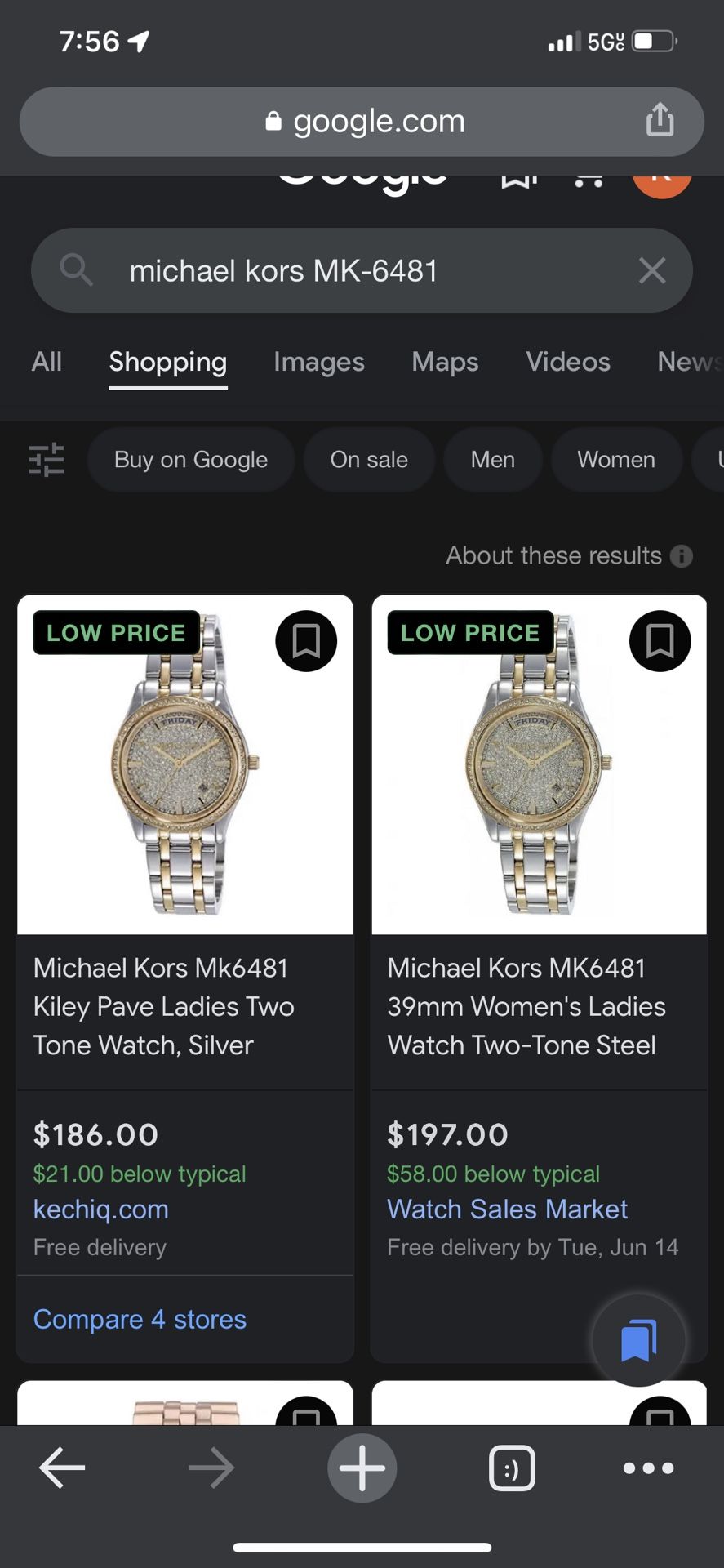This screenshot has height=1568, width=724.
Task: Clear the search query with the X icon
Action: [651, 270]
